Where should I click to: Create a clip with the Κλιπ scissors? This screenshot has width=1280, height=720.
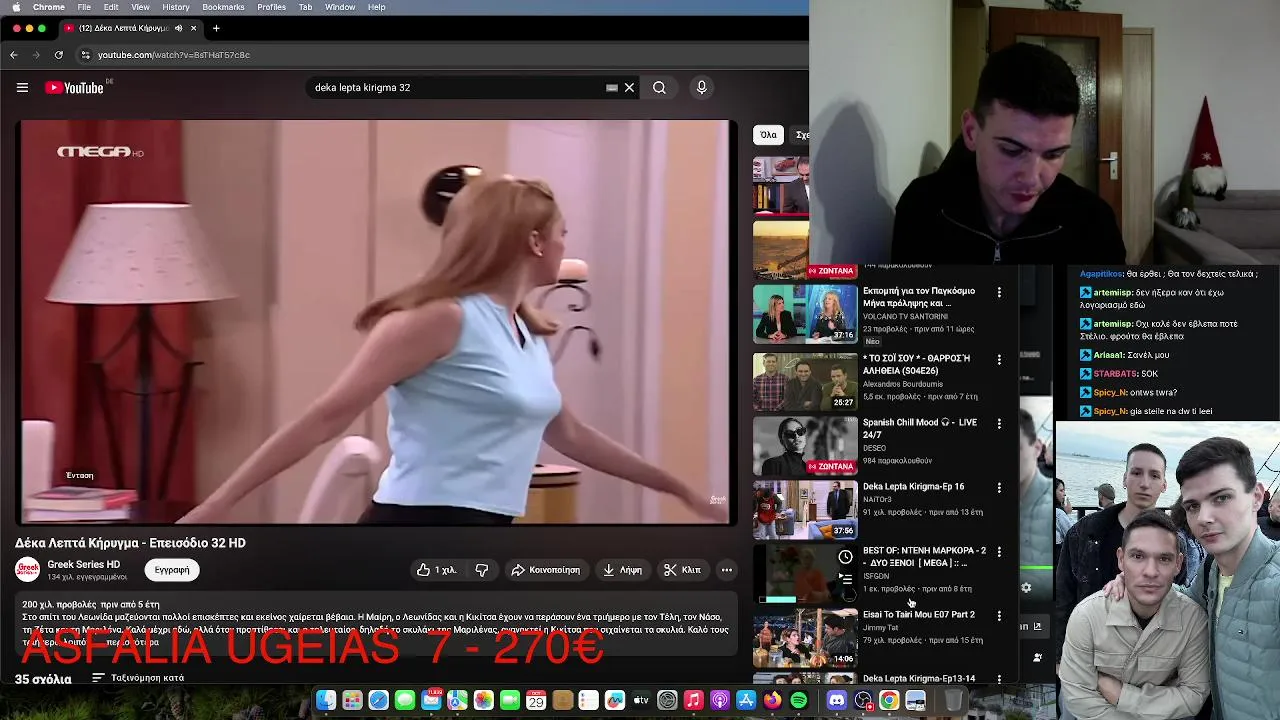coord(682,570)
